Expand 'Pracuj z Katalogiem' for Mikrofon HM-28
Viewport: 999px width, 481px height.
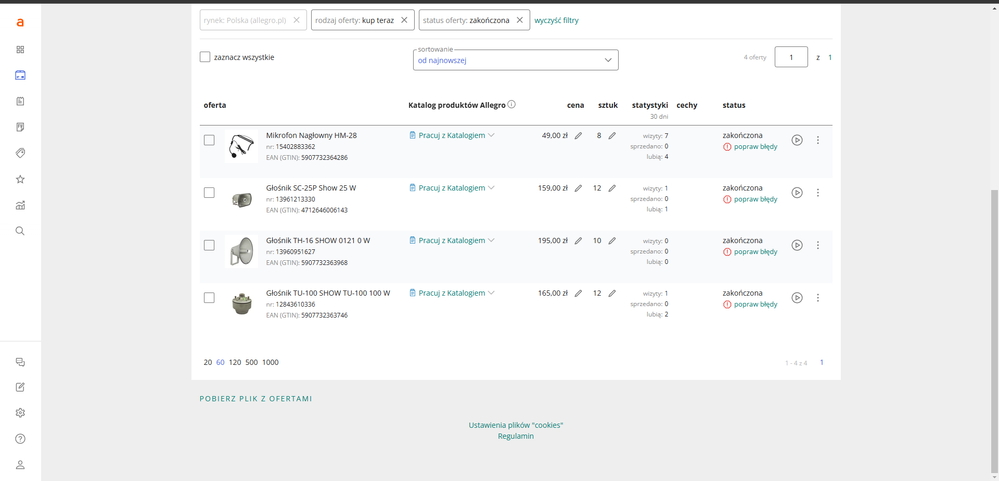pos(452,136)
